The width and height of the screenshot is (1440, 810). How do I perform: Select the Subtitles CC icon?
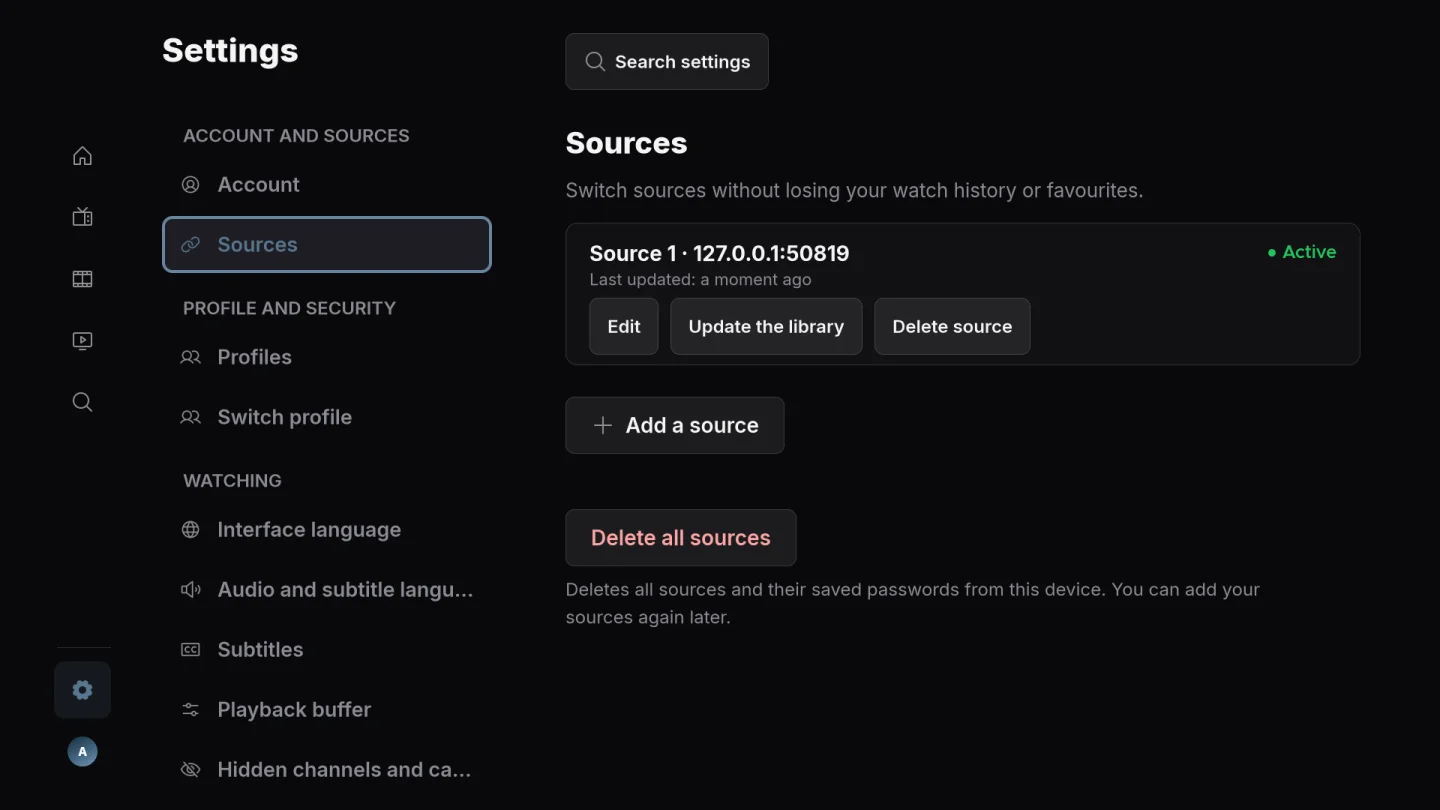tap(190, 650)
